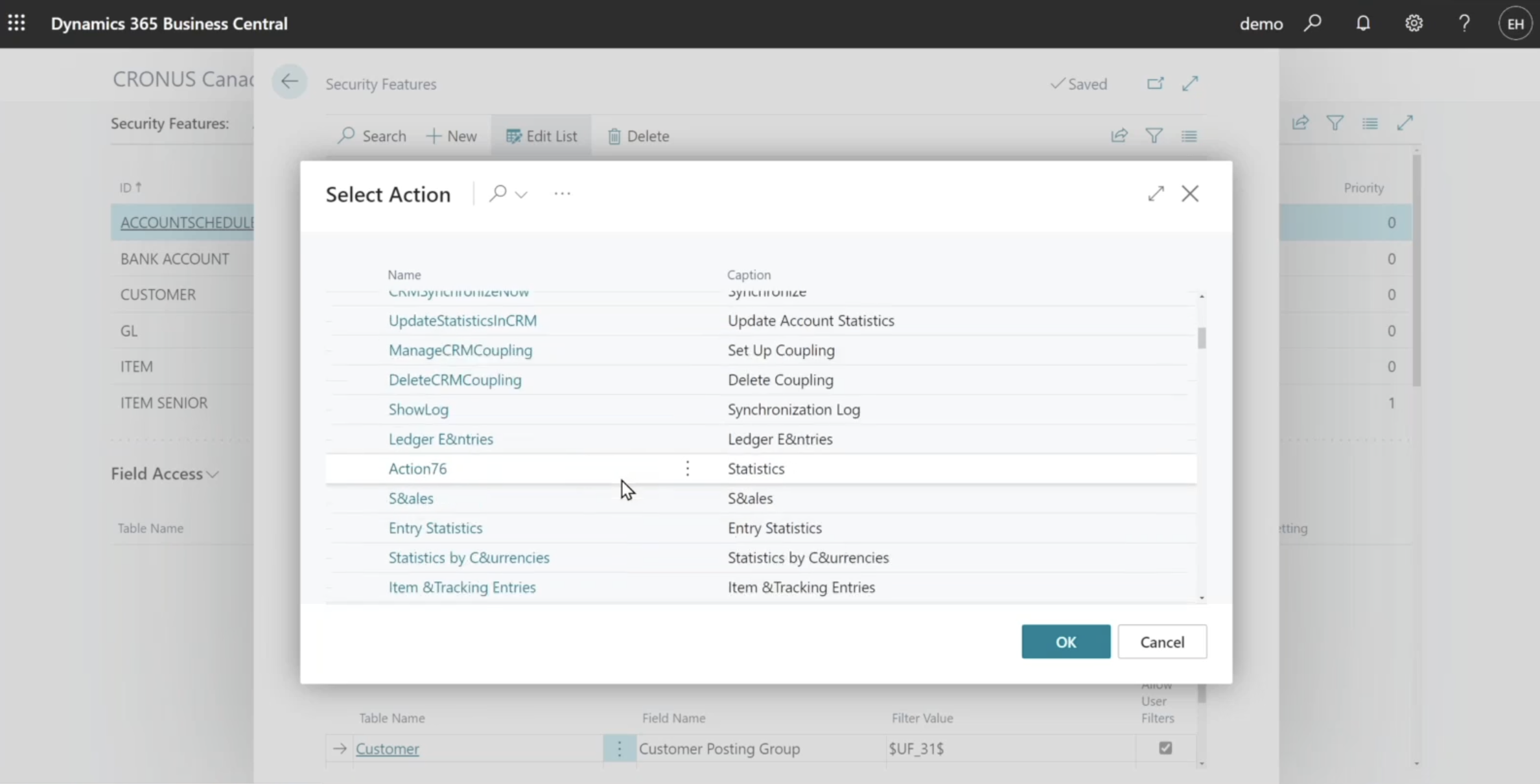Close the Select Action dialog
Viewport: 1540px width, 784px height.
[x=1190, y=193]
